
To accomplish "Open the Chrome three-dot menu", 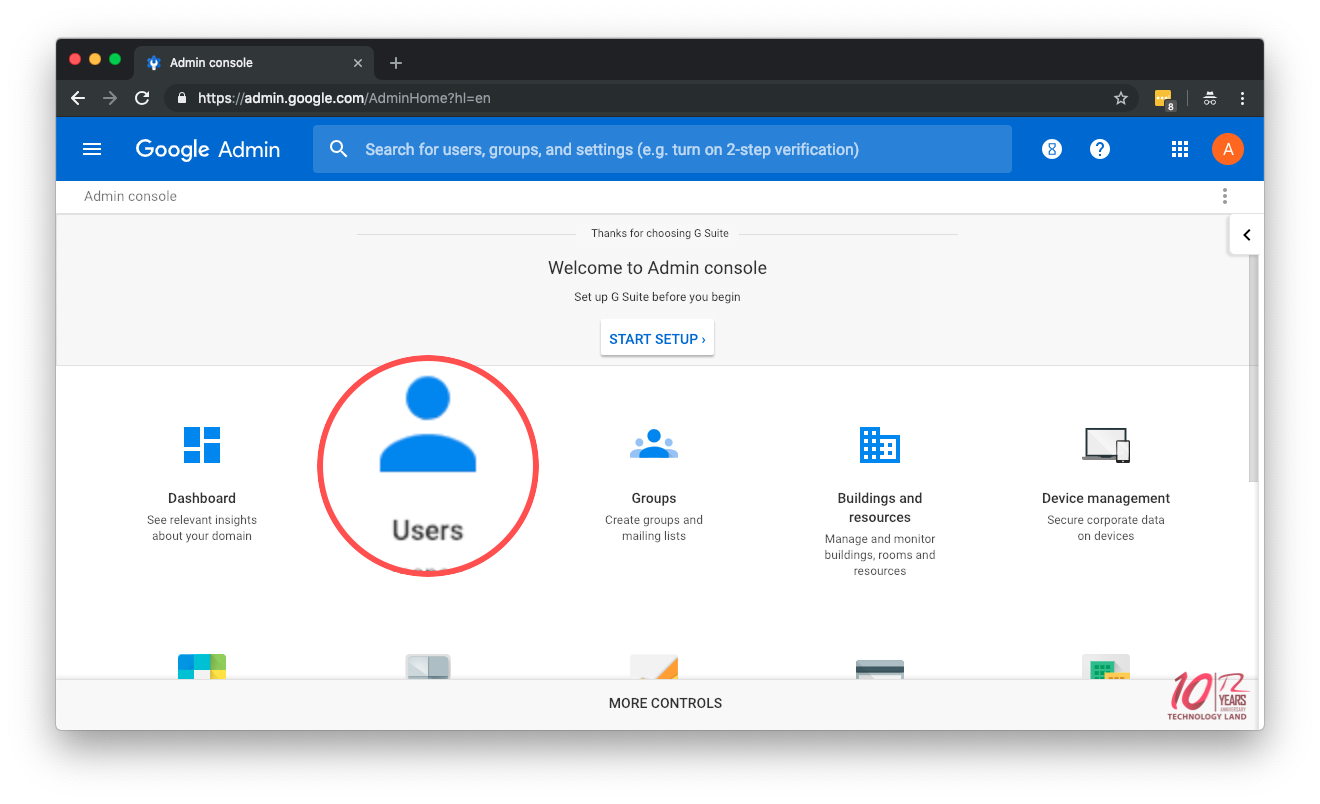I will (1242, 98).
